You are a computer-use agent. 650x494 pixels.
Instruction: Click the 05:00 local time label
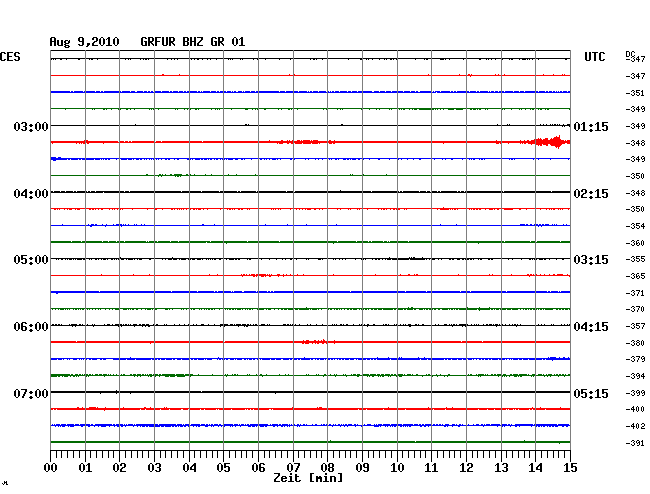click(x=31, y=260)
